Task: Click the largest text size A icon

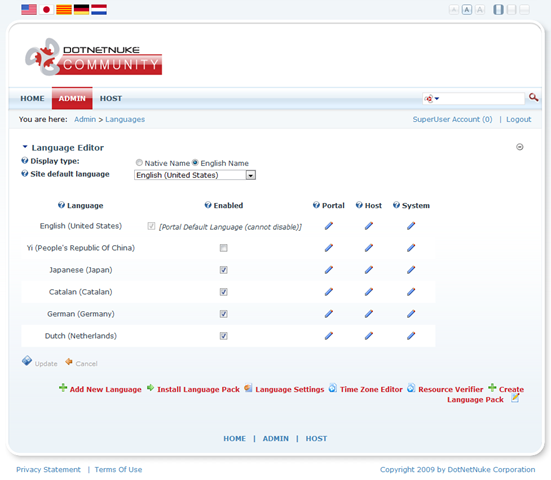Action: 480,9
